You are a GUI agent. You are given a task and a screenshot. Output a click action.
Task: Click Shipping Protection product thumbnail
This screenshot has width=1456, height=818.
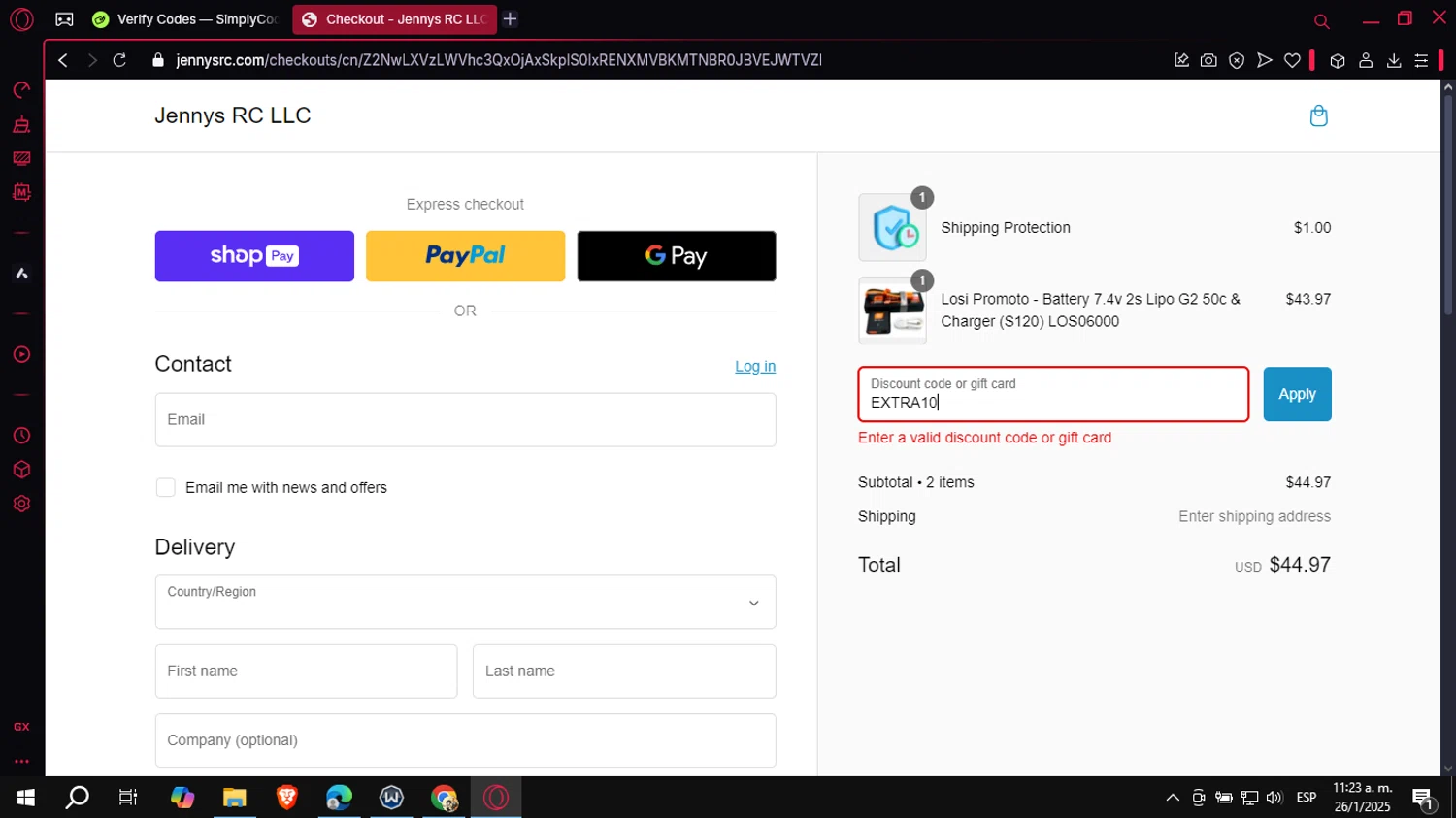tap(892, 228)
